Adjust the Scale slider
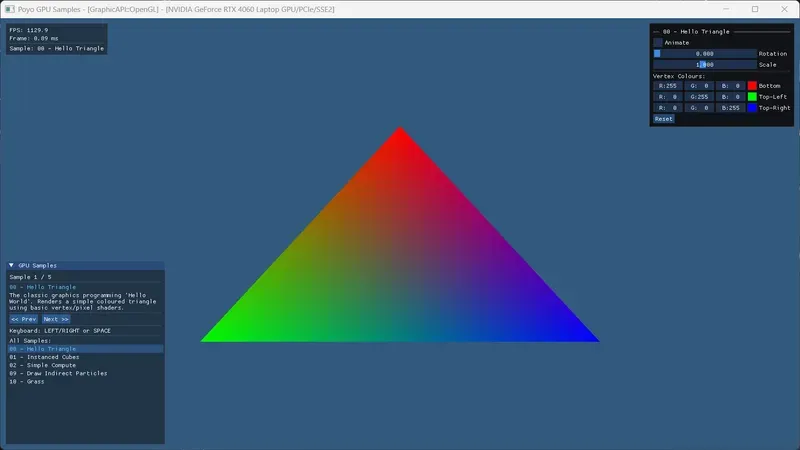The width and height of the screenshot is (800, 450). point(705,65)
